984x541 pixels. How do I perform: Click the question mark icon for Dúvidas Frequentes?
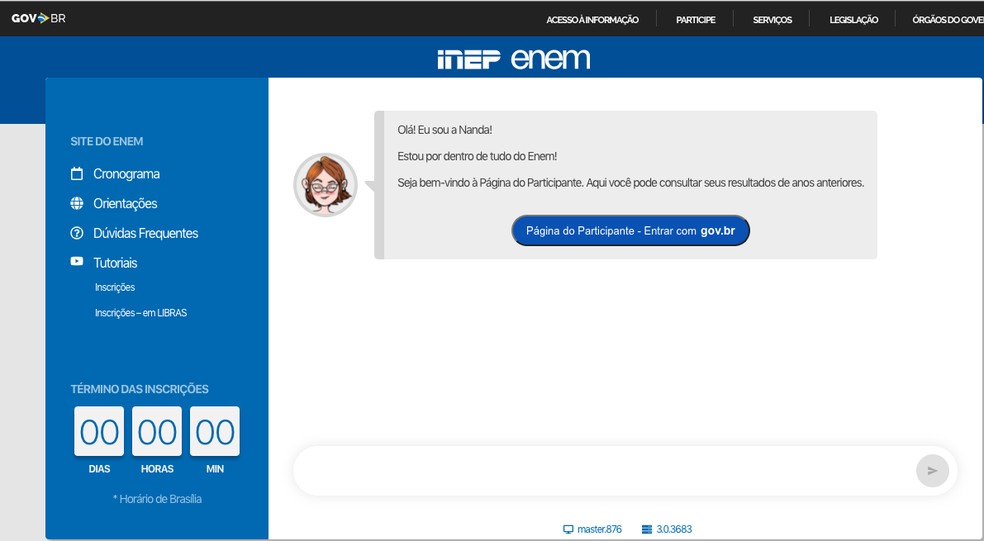click(x=77, y=233)
